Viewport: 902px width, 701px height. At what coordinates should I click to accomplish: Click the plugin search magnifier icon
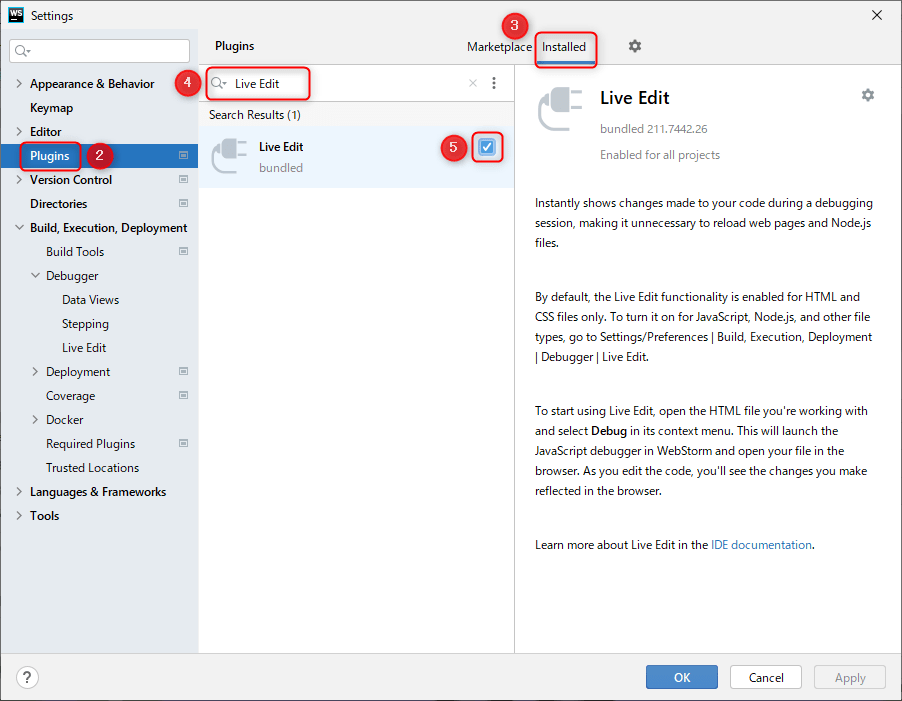pos(219,83)
